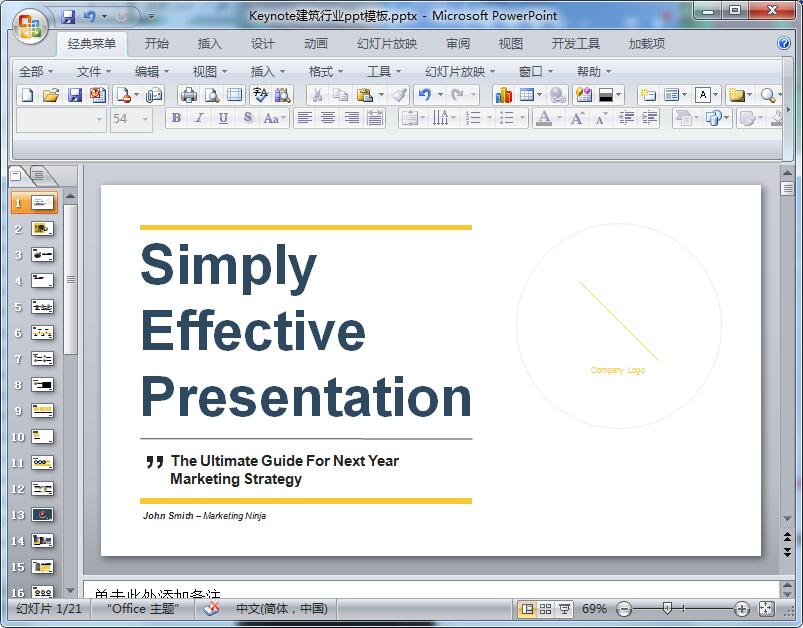Switch to slide sorter view
The height and width of the screenshot is (628, 803).
pyautogui.click(x=546, y=609)
